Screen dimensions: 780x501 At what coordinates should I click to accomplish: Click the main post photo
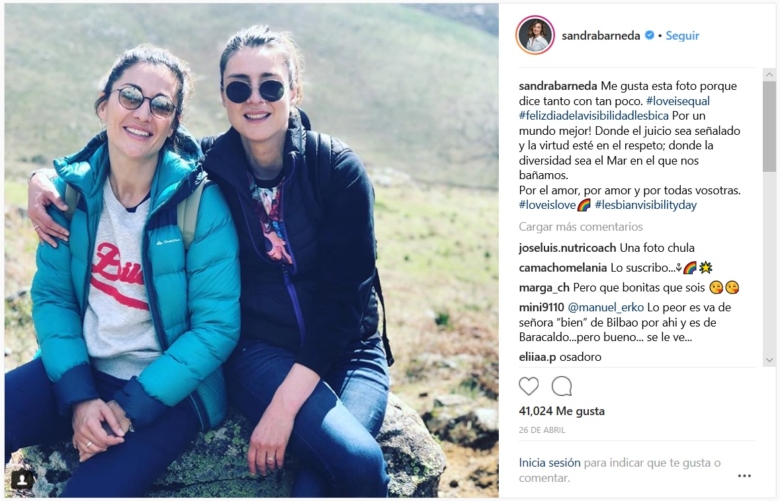point(252,250)
